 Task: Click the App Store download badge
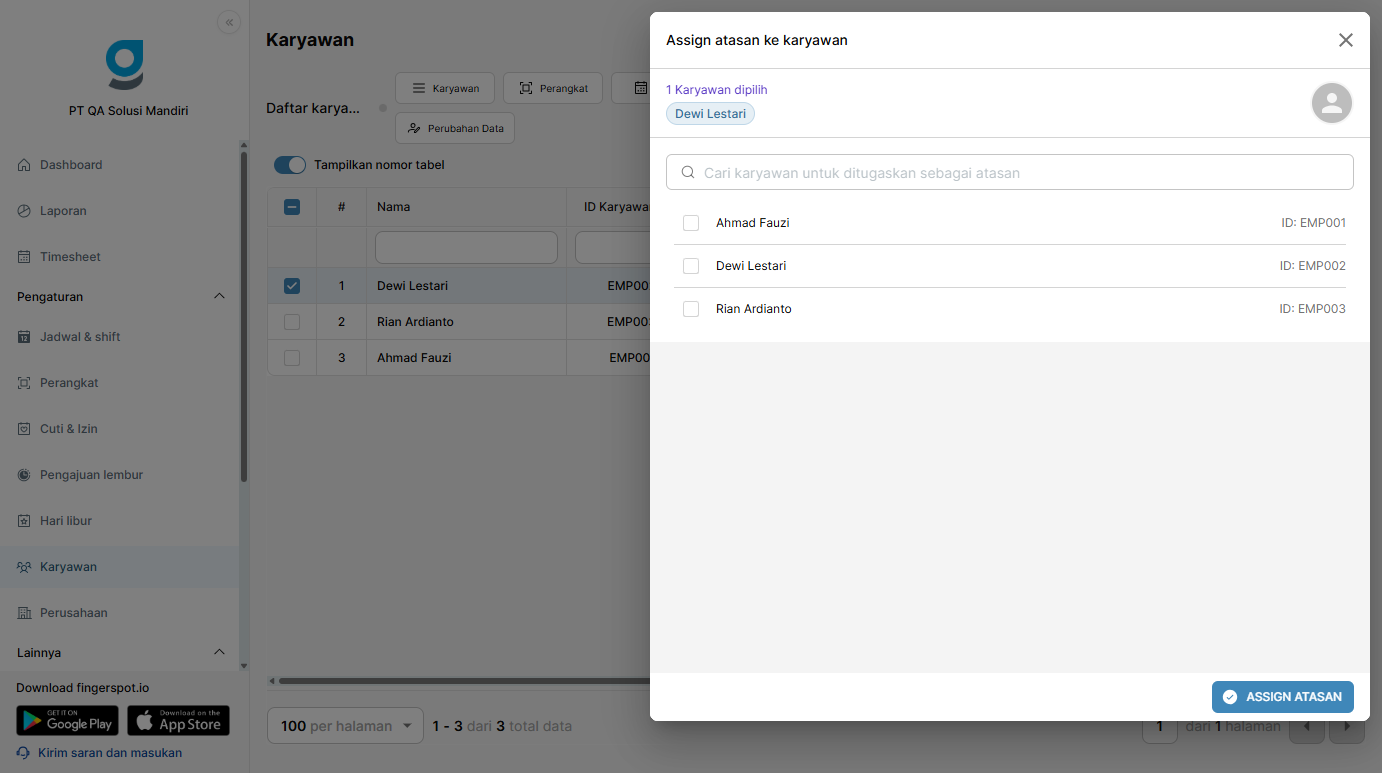coord(178,721)
